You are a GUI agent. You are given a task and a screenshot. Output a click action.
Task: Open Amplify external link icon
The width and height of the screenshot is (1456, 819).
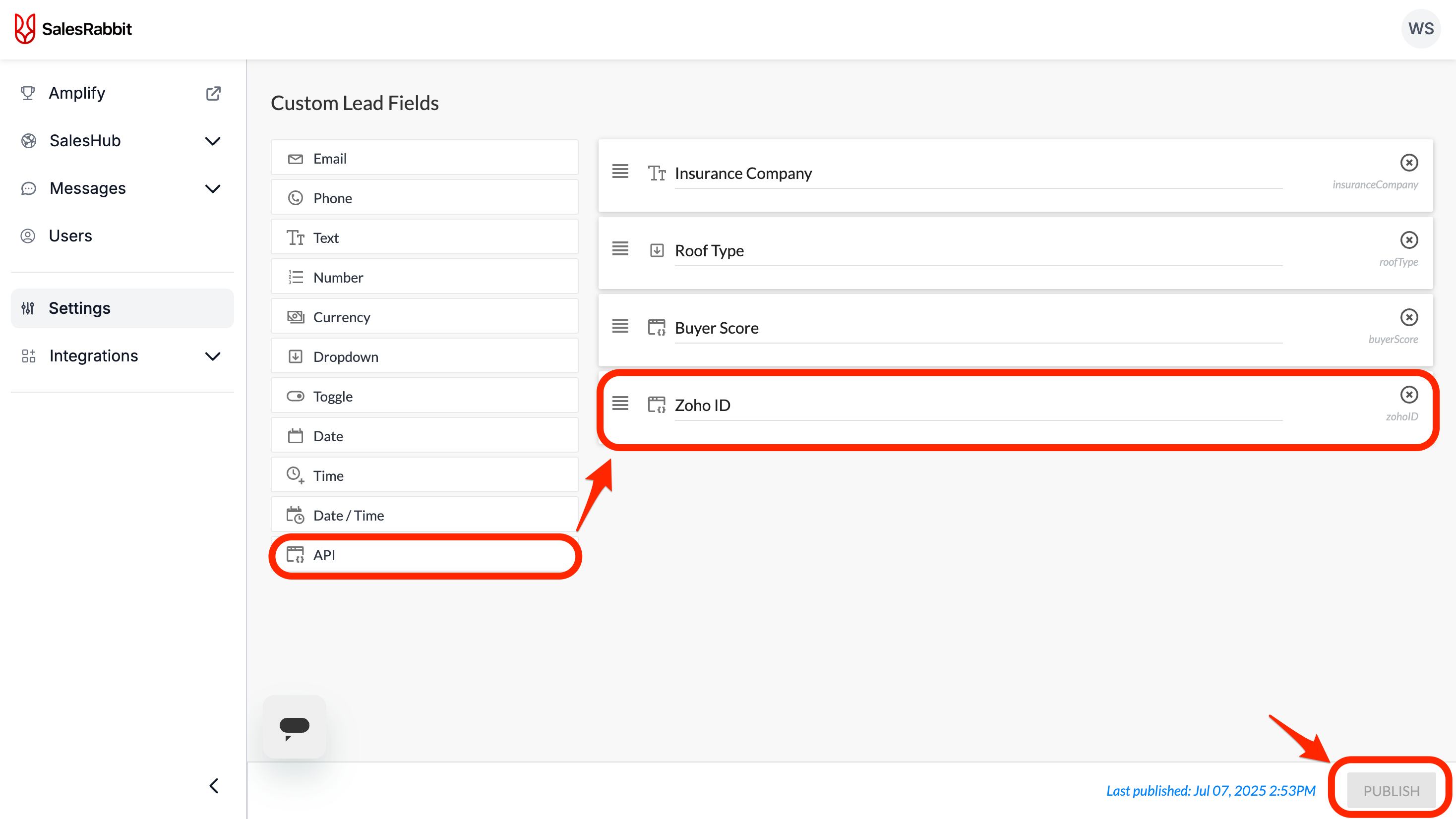click(213, 93)
